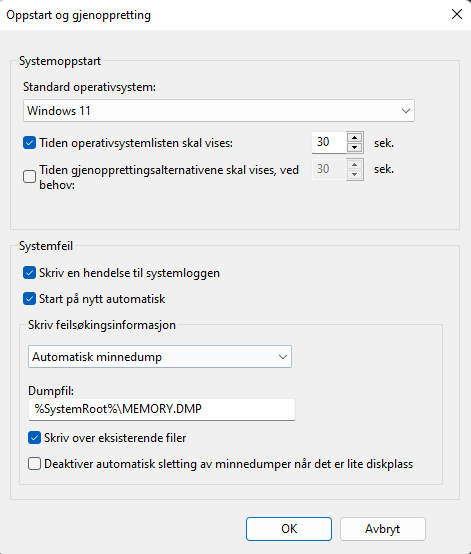Click the OK button
This screenshot has width=471, height=554.
click(289, 529)
